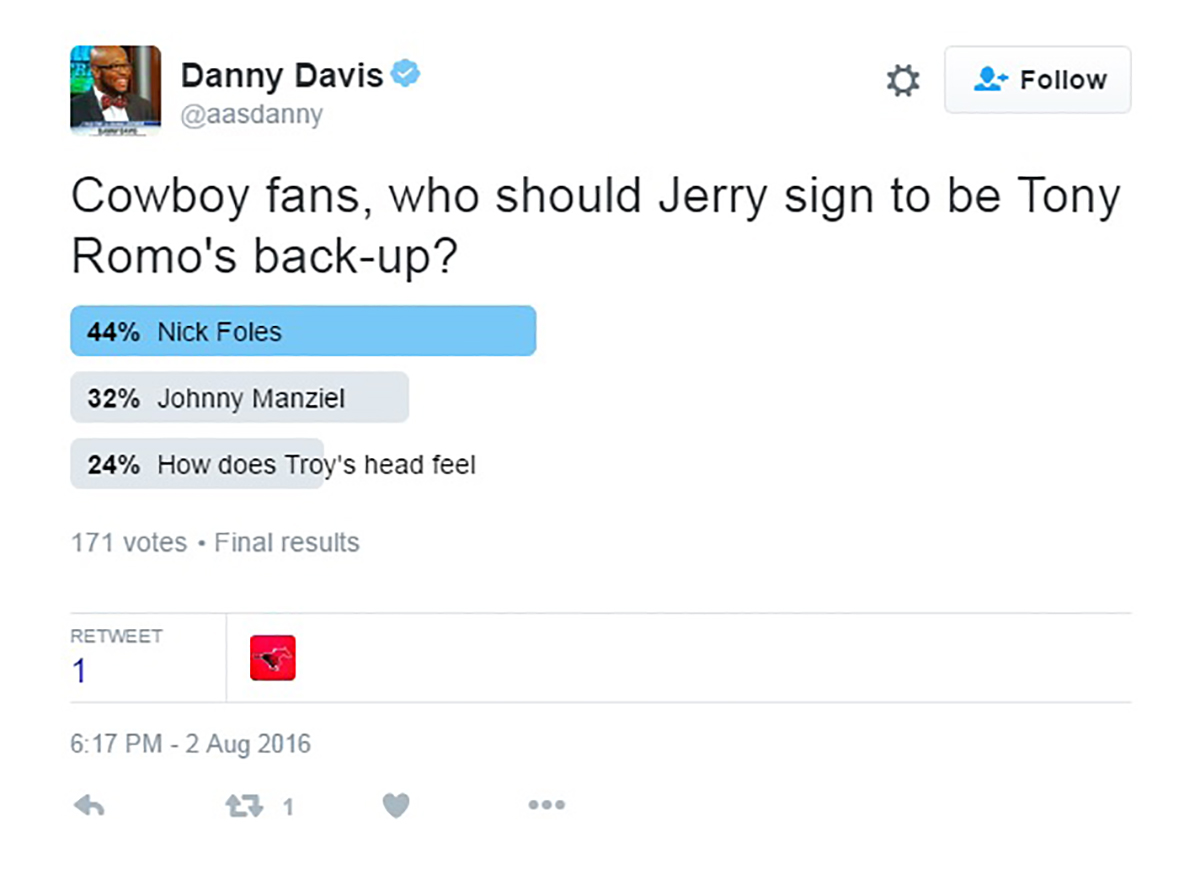Open Follow button dropdown options

pos(1037,80)
